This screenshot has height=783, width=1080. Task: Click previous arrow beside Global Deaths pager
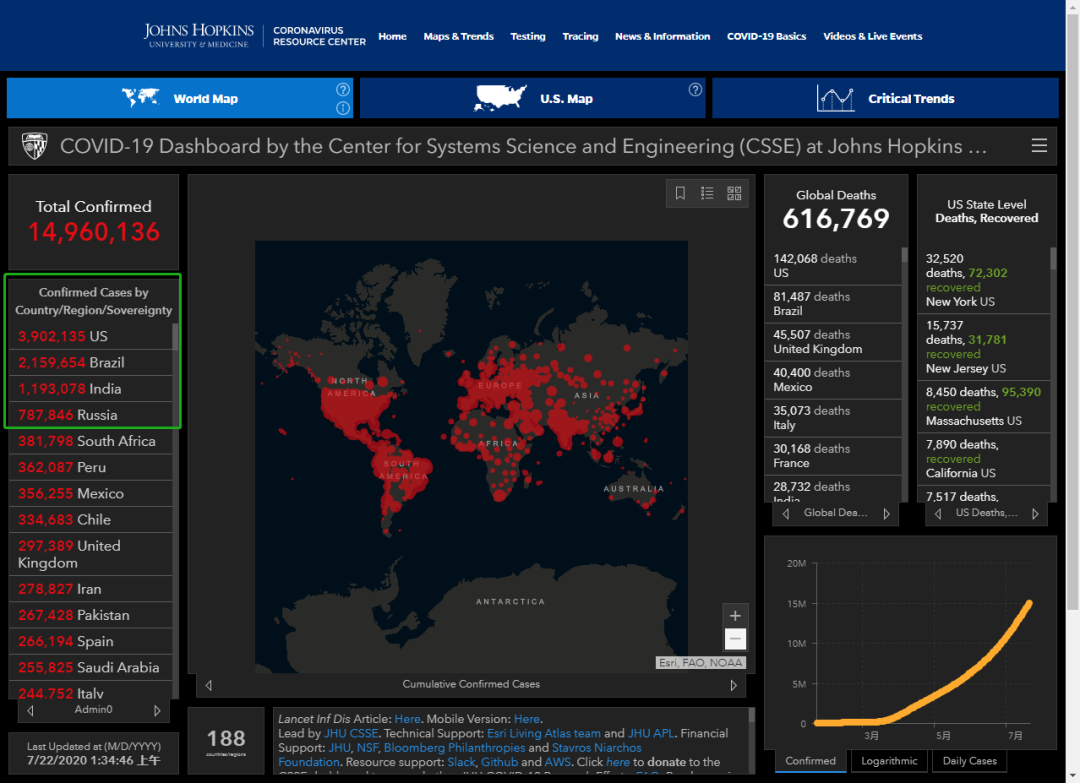(786, 514)
